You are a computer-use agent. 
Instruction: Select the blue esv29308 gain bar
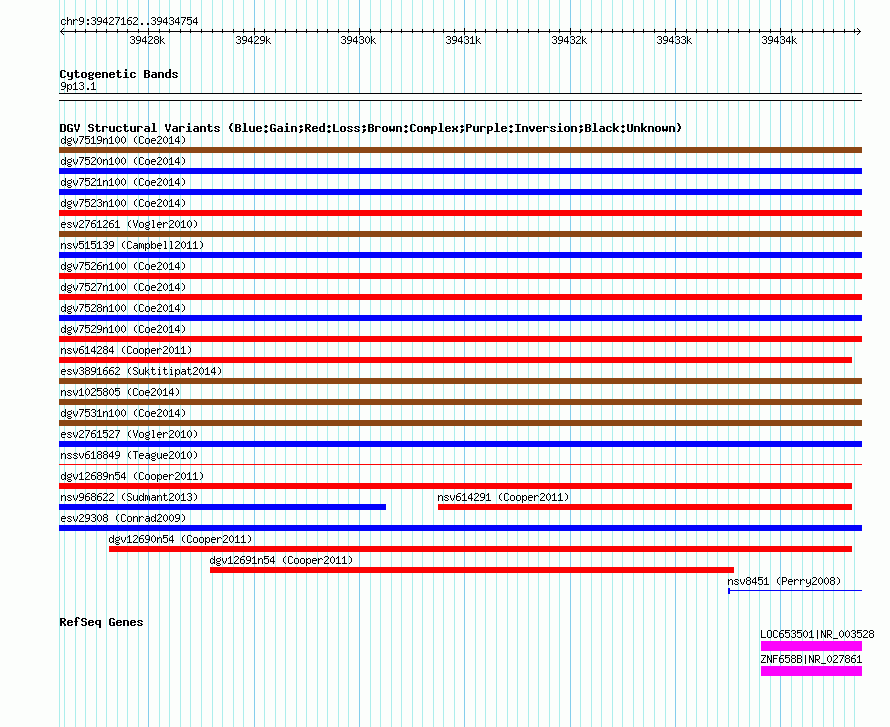tap(460, 528)
